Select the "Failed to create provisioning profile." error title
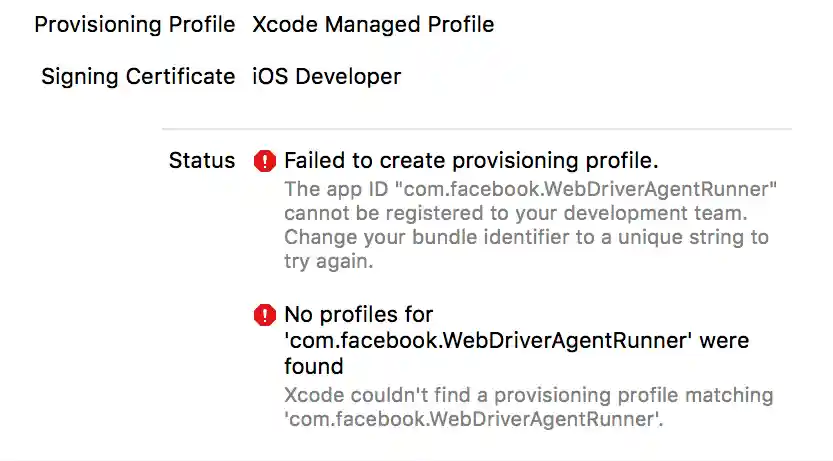Viewport: 833px width, 461px height. pyautogui.click(x=471, y=161)
